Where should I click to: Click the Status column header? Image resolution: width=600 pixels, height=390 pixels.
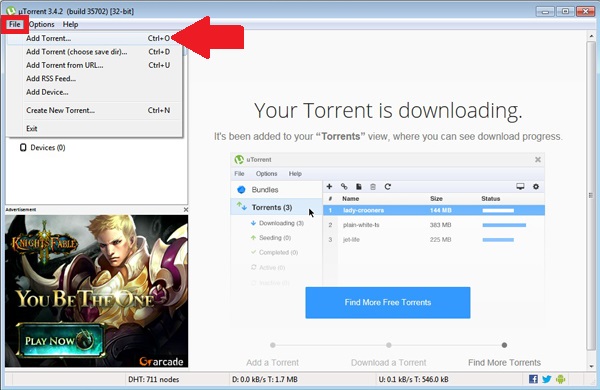491,199
